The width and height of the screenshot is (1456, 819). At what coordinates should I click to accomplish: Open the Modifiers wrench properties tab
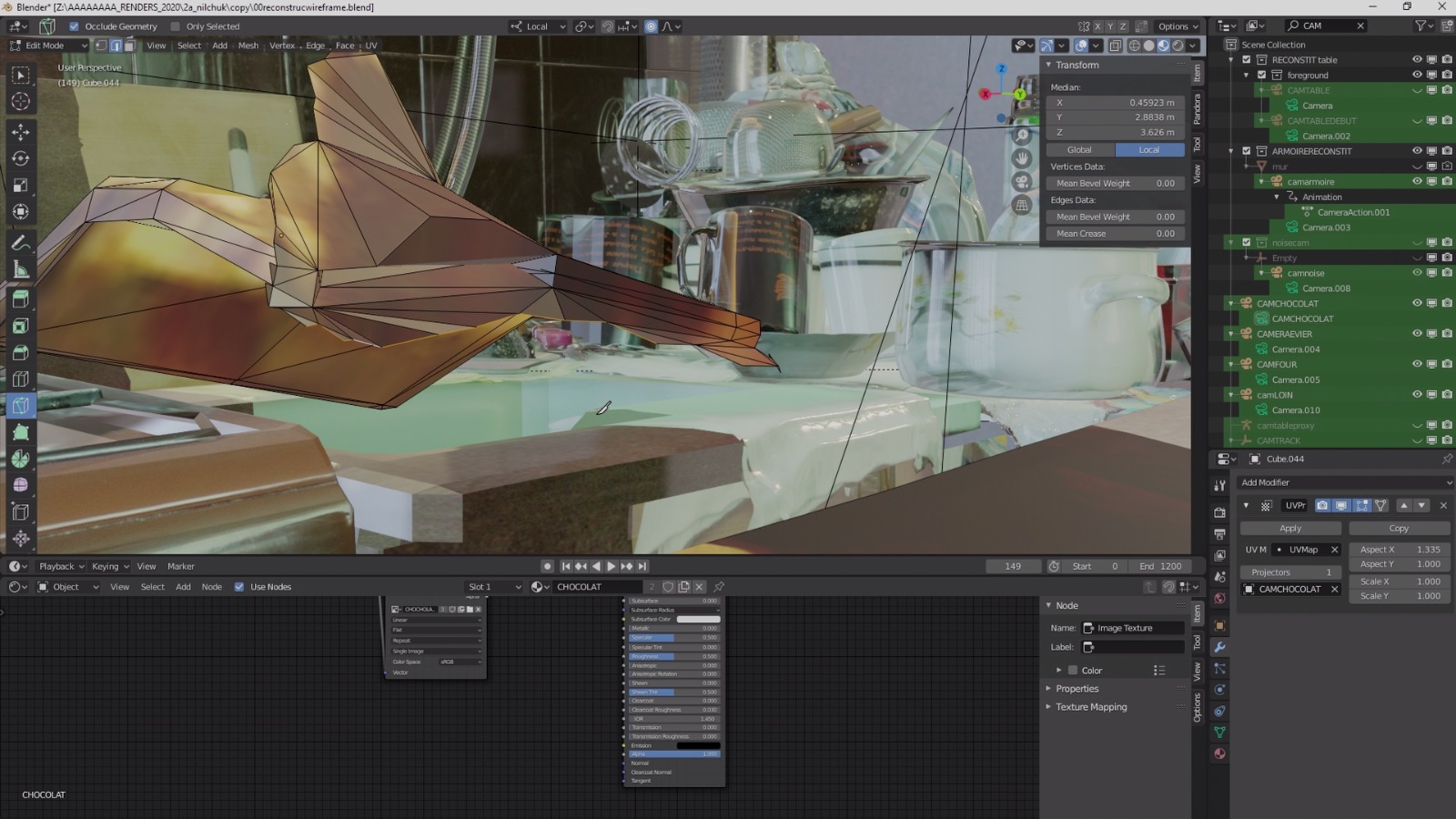click(1219, 647)
